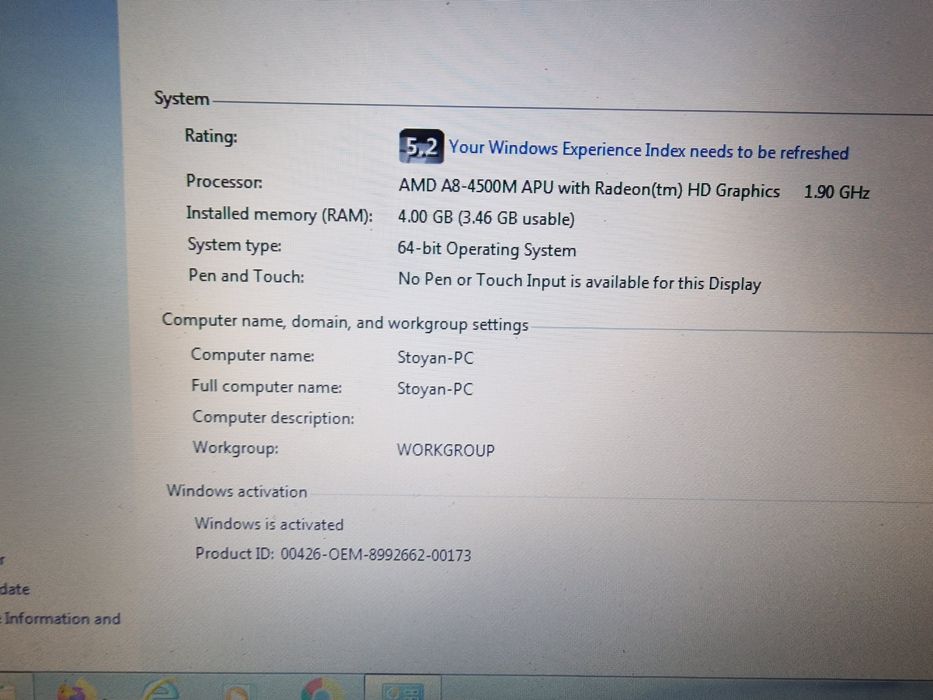Open the Performance Information and Tools link
Screen dimensions: 933x700
[61, 618]
